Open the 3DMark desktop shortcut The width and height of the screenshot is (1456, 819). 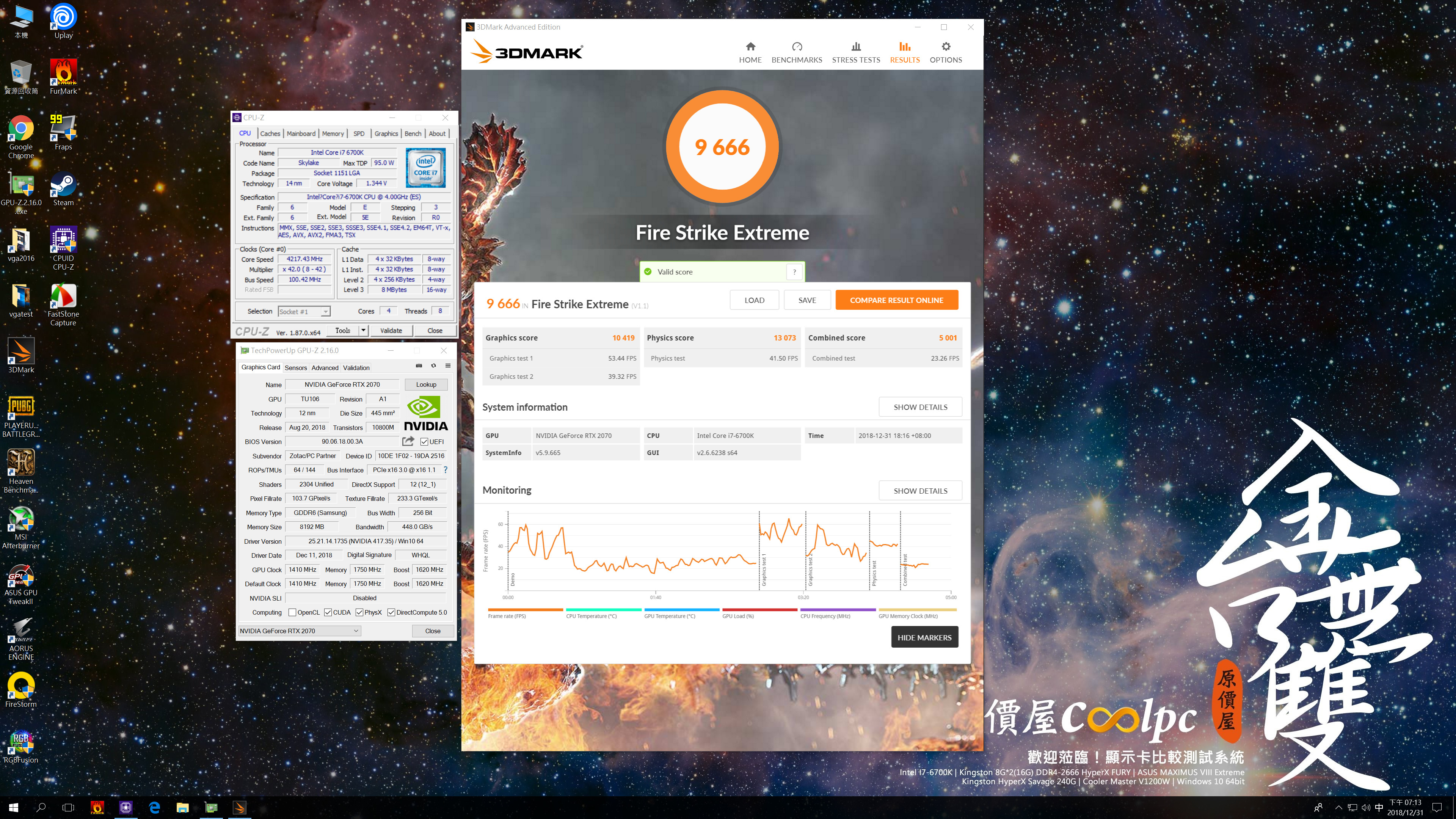tap(21, 356)
